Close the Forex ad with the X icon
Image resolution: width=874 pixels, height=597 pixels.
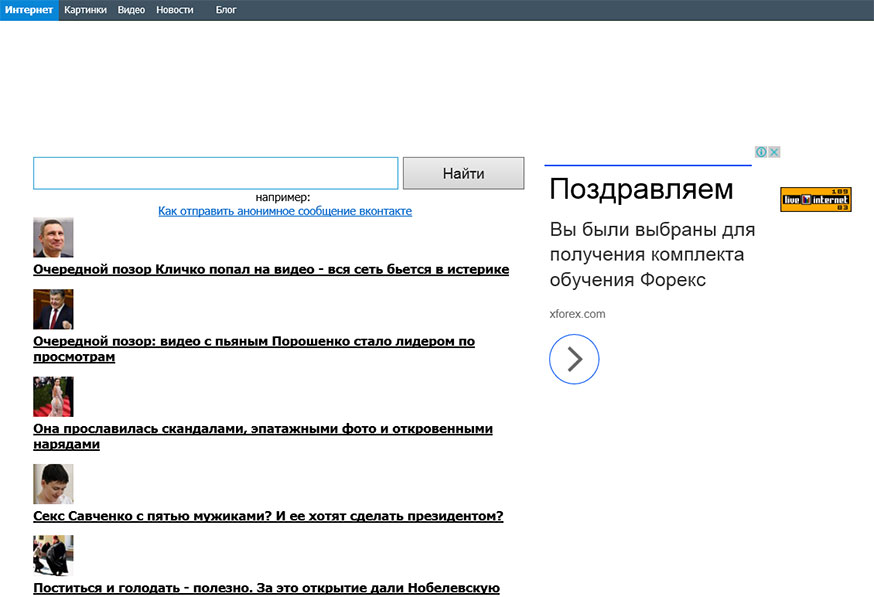(774, 152)
